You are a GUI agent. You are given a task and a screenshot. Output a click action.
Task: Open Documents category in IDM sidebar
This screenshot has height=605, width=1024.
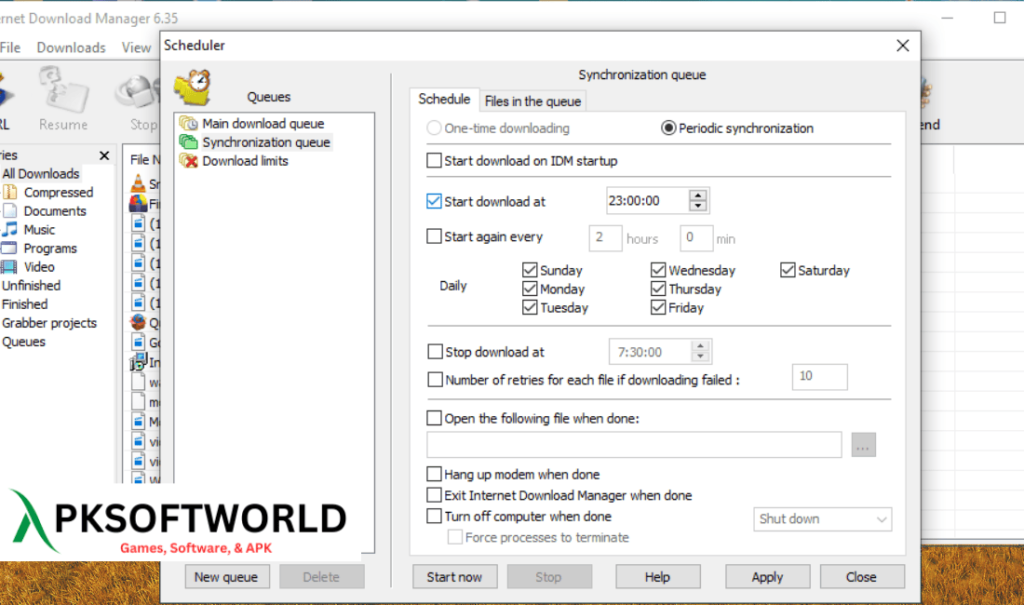coord(55,211)
